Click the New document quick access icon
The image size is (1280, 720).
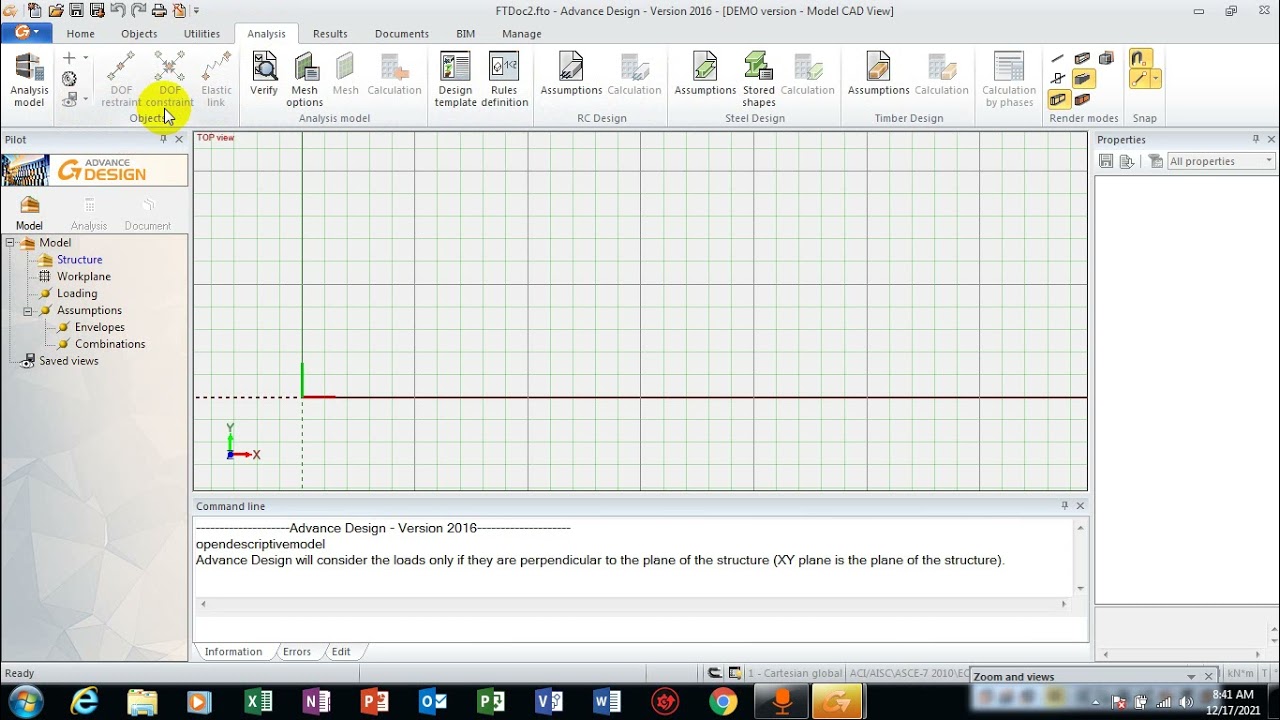[x=35, y=11]
